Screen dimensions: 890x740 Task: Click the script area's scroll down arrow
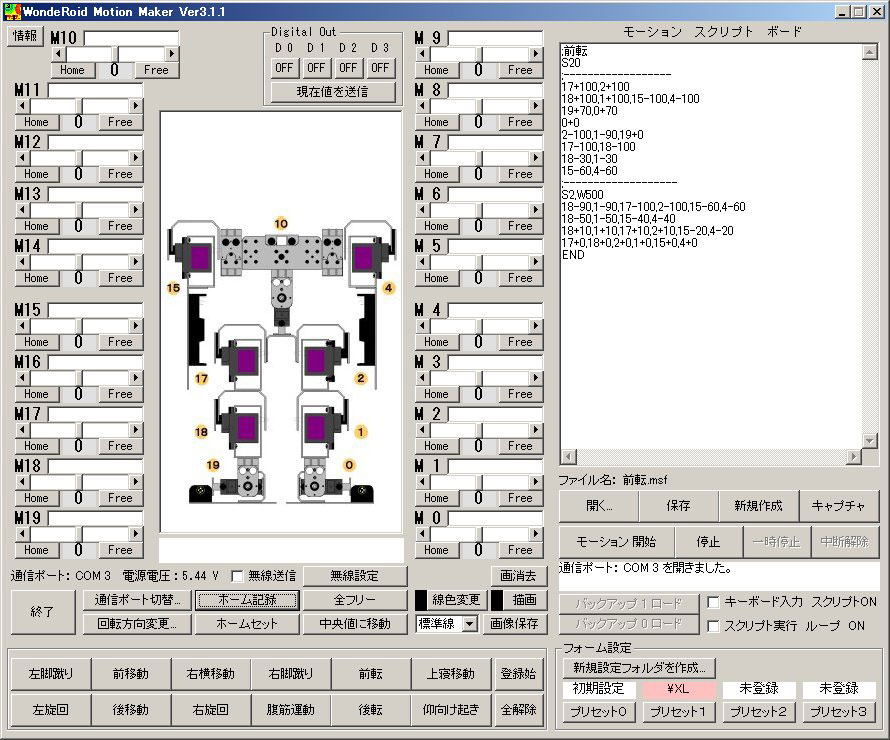870,441
